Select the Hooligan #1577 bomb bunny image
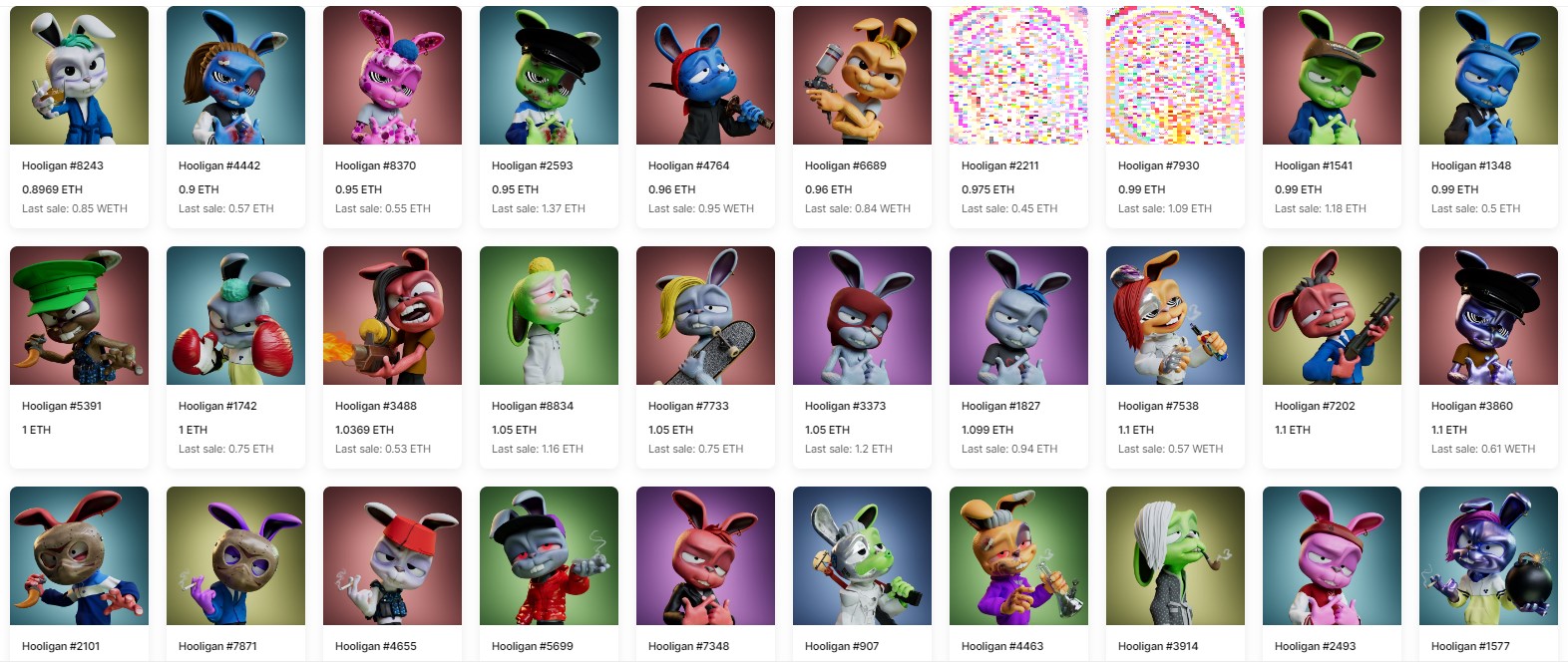The width and height of the screenshot is (1568, 663). [1488, 556]
